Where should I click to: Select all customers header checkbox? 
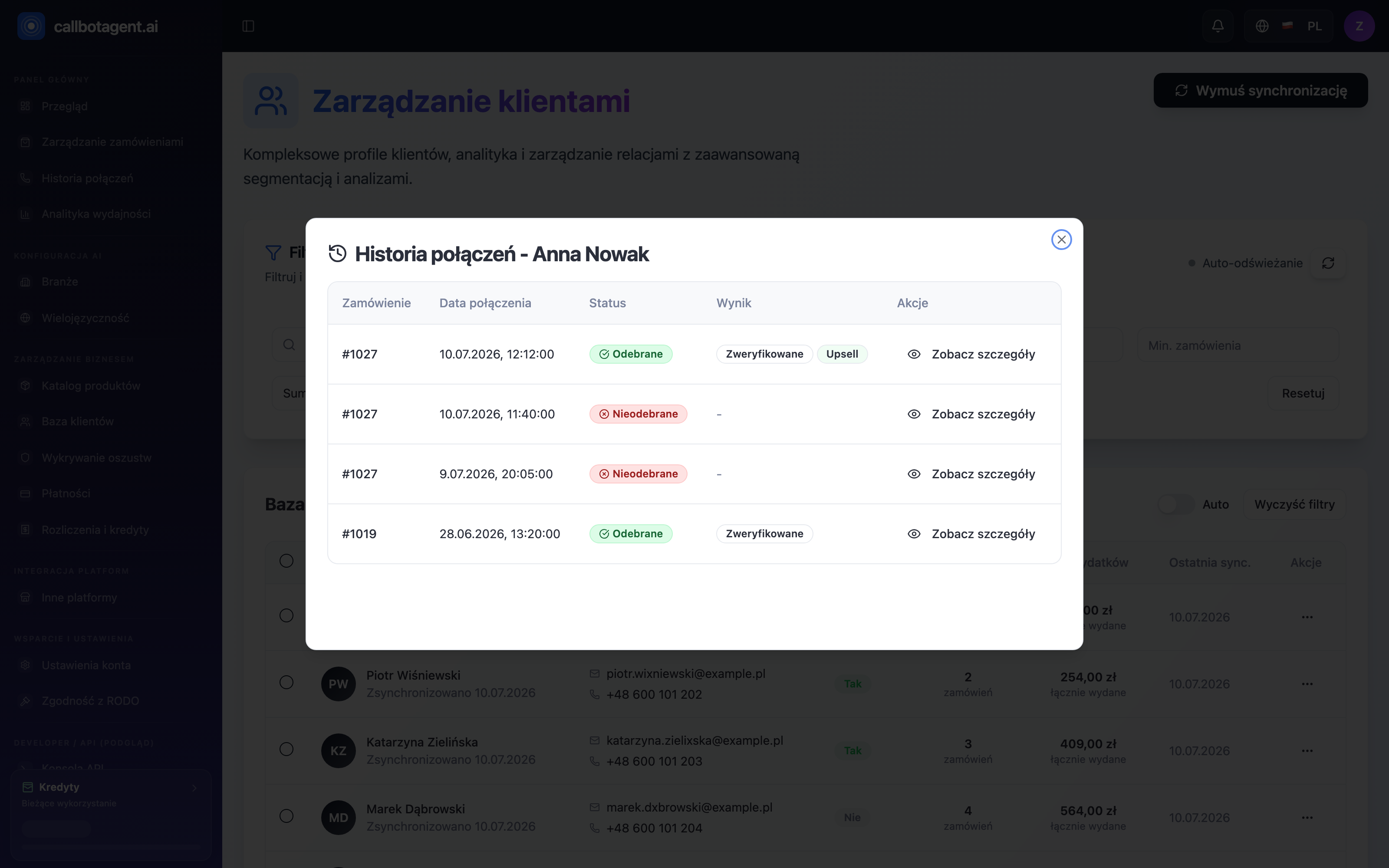(x=286, y=561)
